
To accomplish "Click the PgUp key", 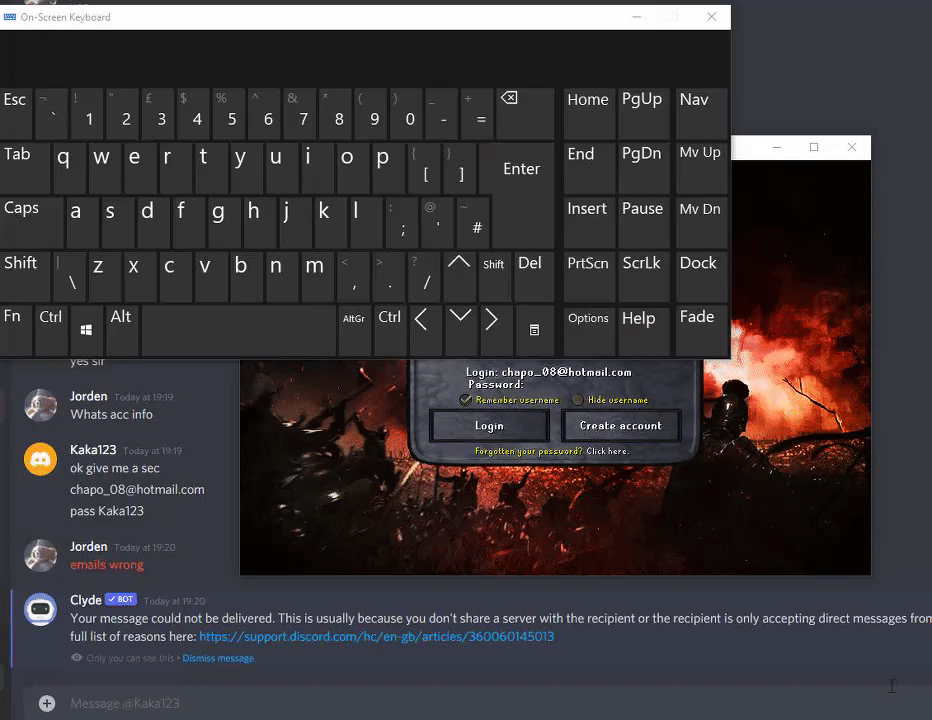I will pyautogui.click(x=644, y=113).
